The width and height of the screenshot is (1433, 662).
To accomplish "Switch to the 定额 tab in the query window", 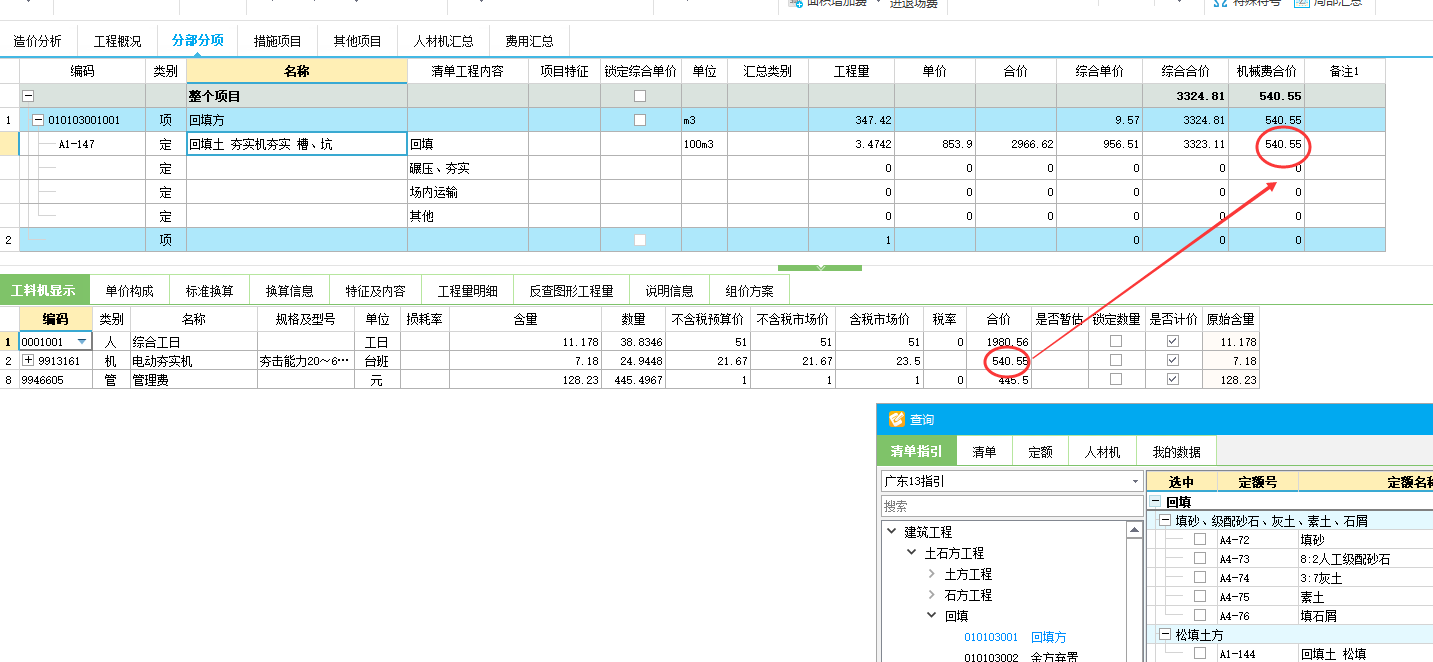I will point(1041,452).
